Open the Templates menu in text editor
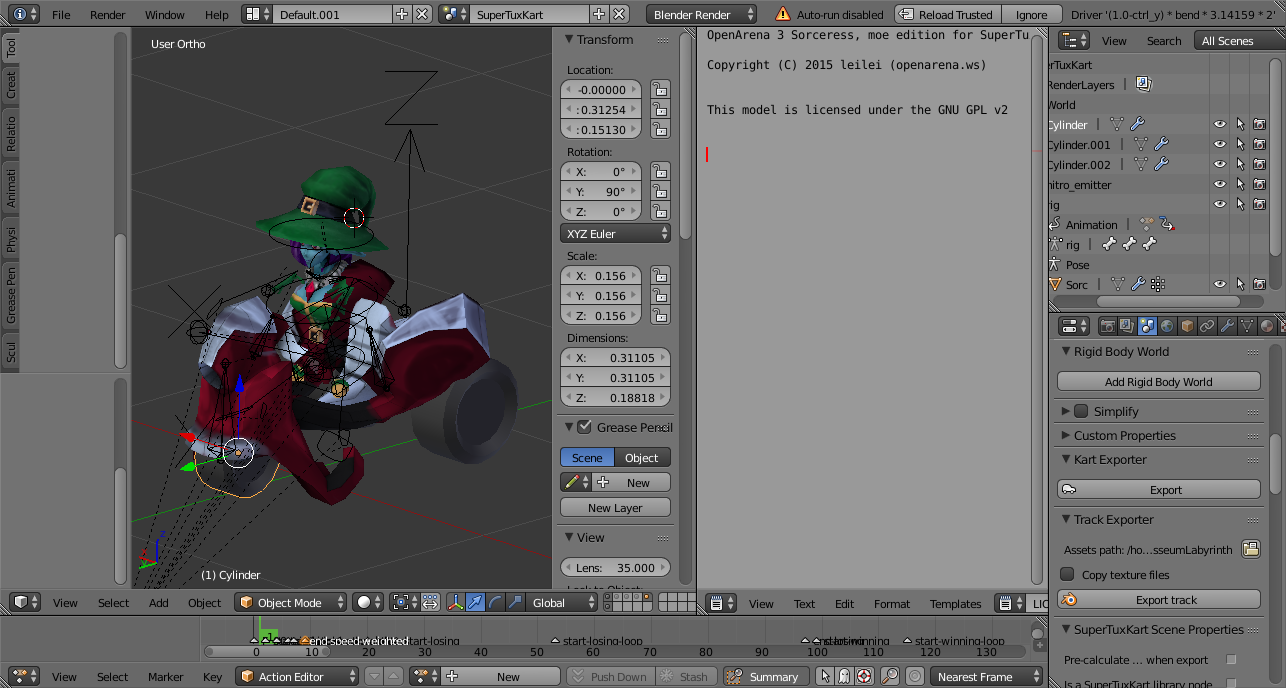This screenshot has height=688, width=1286. 955,604
